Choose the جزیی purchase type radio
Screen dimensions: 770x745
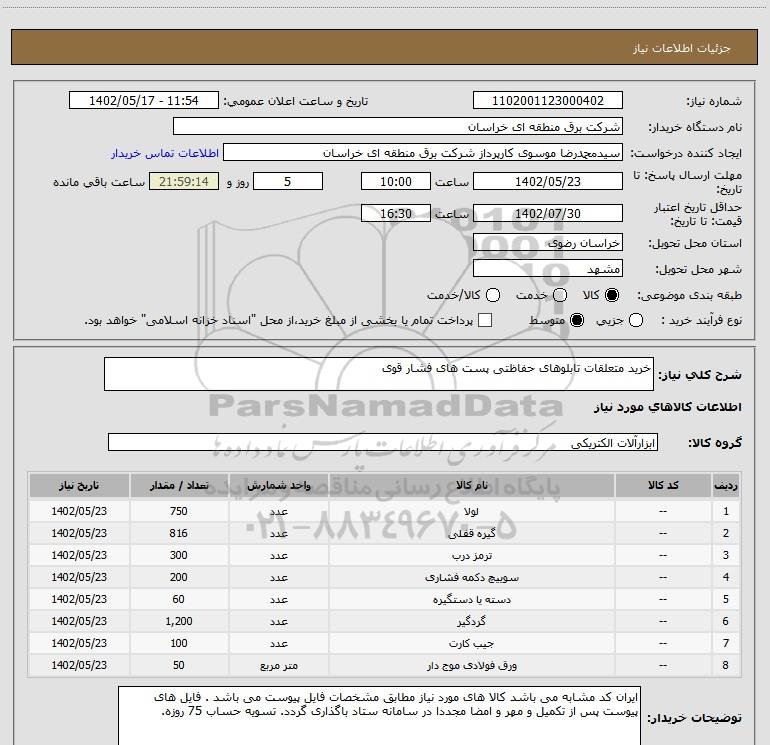click(636, 321)
